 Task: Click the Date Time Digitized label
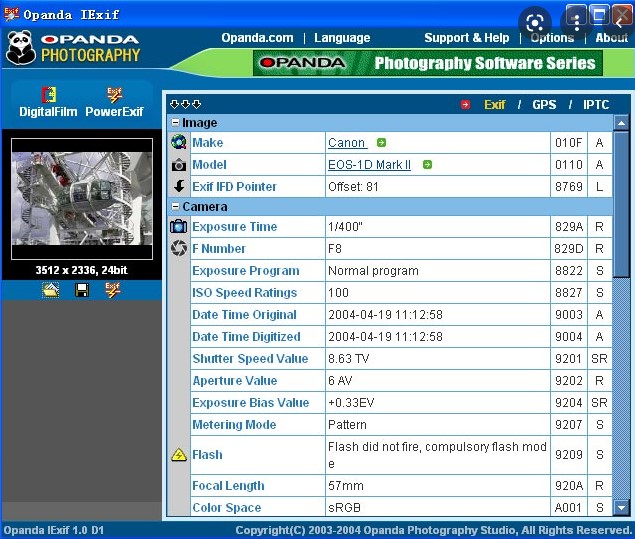(x=246, y=337)
